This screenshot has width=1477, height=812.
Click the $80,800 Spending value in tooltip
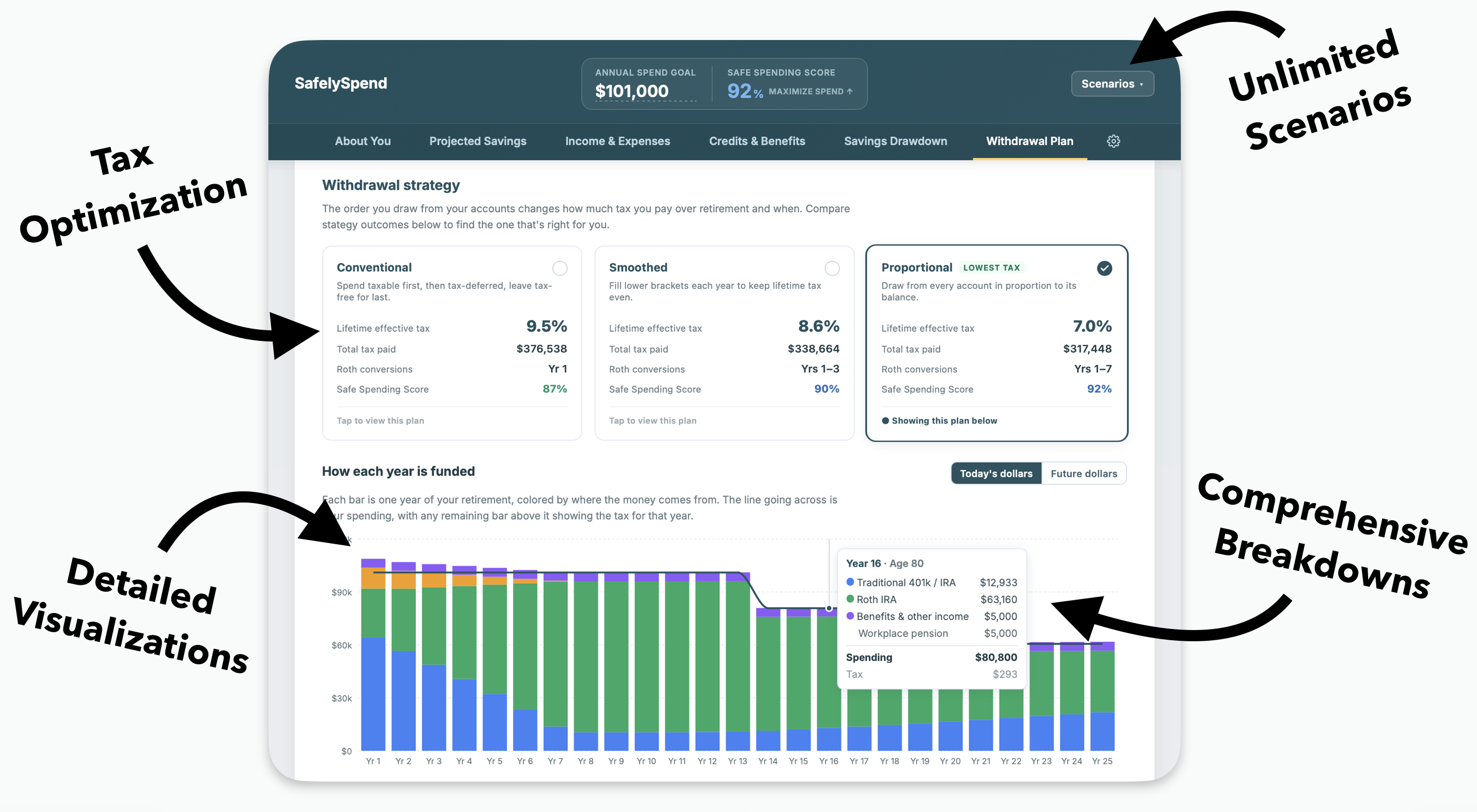(x=996, y=657)
